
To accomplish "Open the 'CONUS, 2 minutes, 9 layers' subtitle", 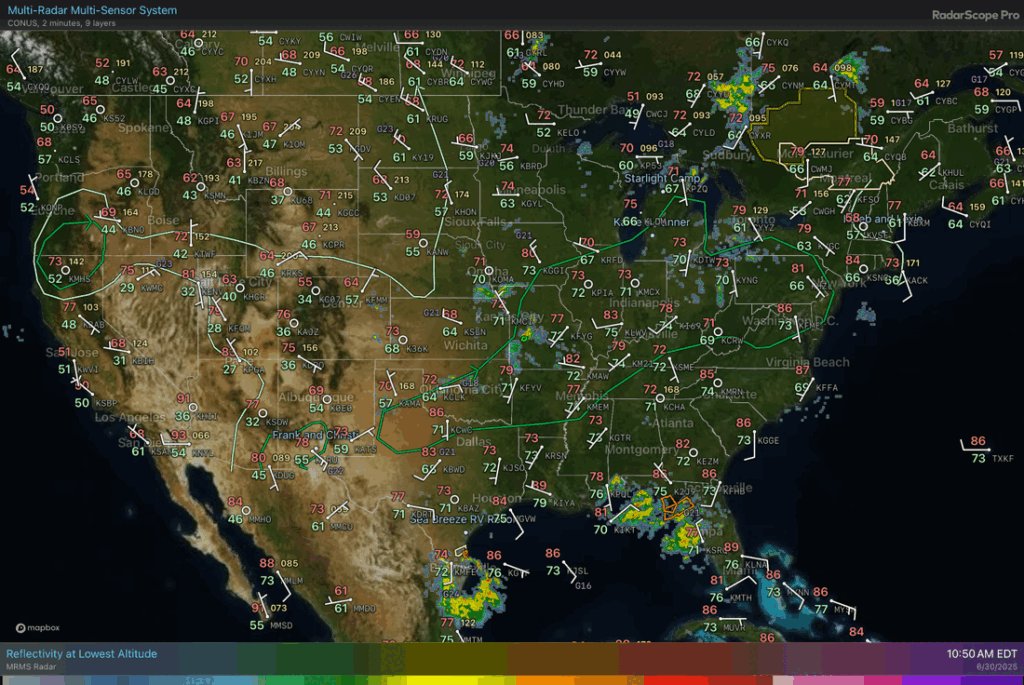I will tap(61, 24).
